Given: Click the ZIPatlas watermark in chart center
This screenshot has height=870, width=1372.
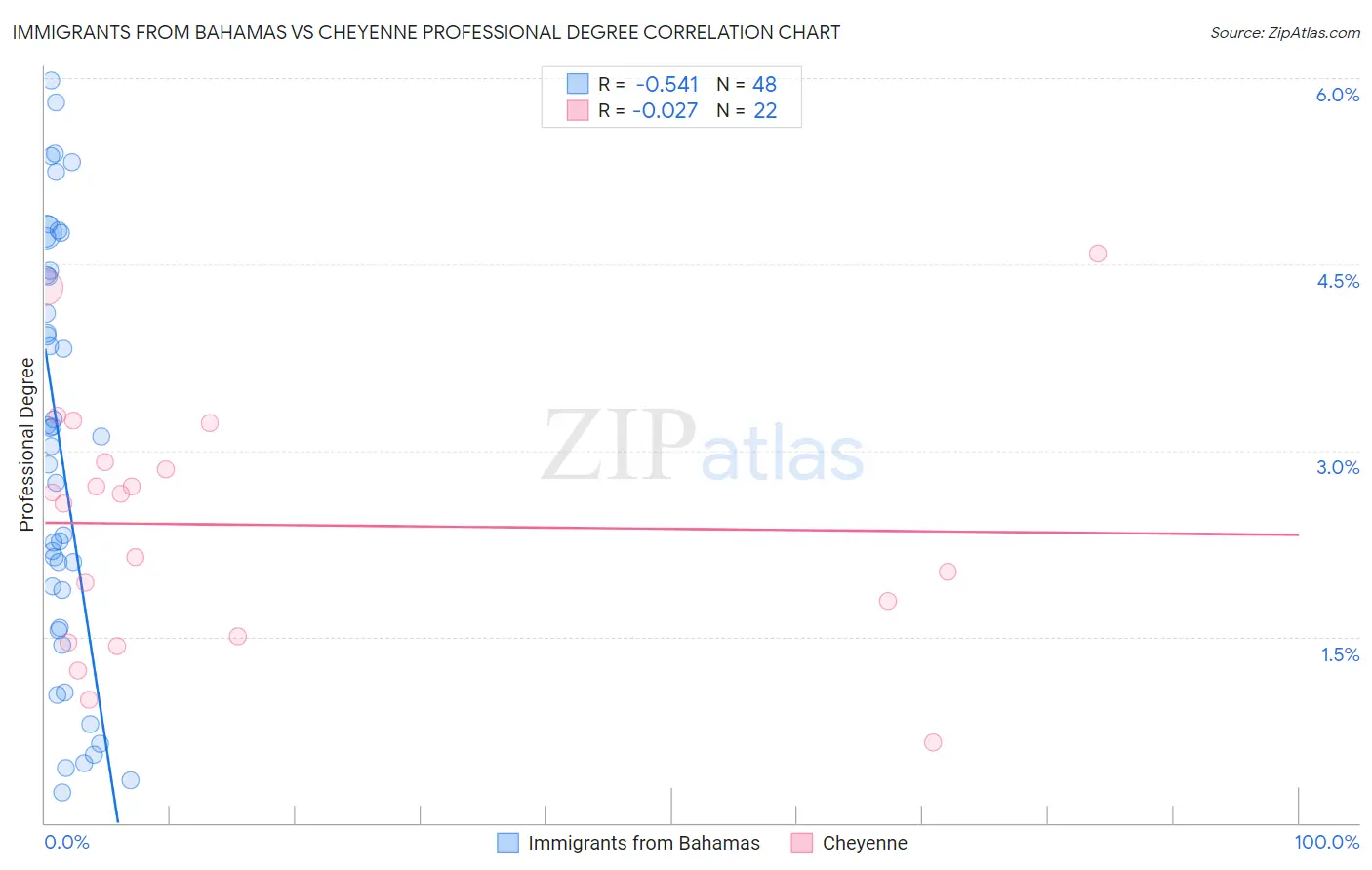Looking at the screenshot, I should pos(703,447).
